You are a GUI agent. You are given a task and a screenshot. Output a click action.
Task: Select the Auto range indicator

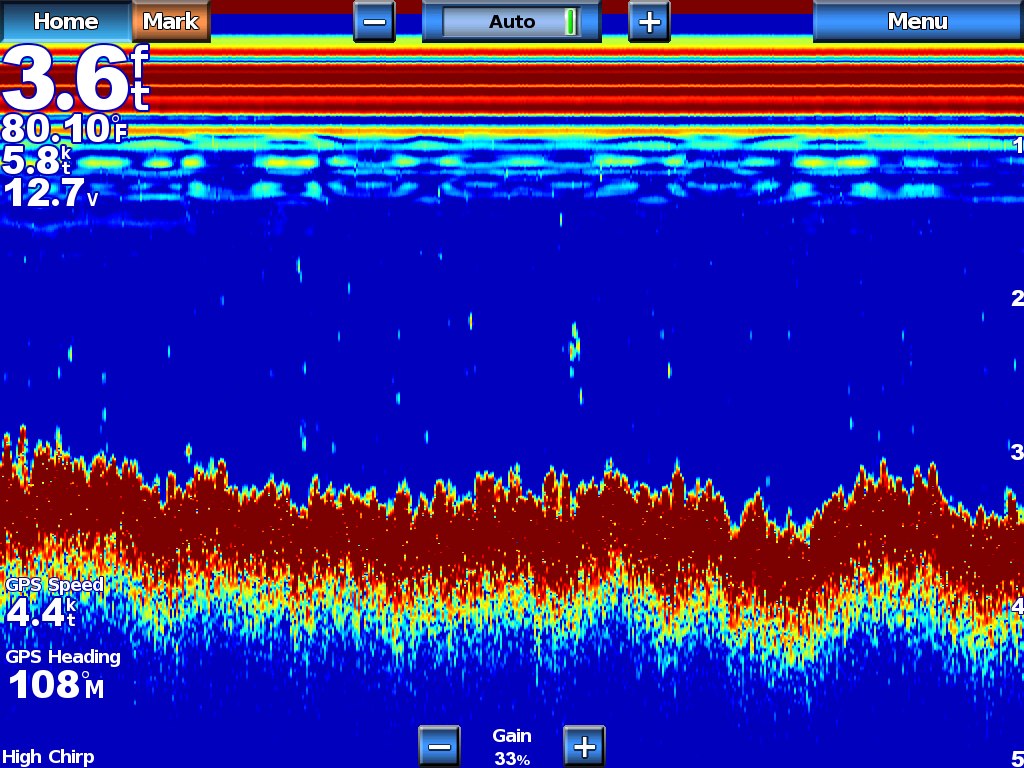tap(511, 22)
